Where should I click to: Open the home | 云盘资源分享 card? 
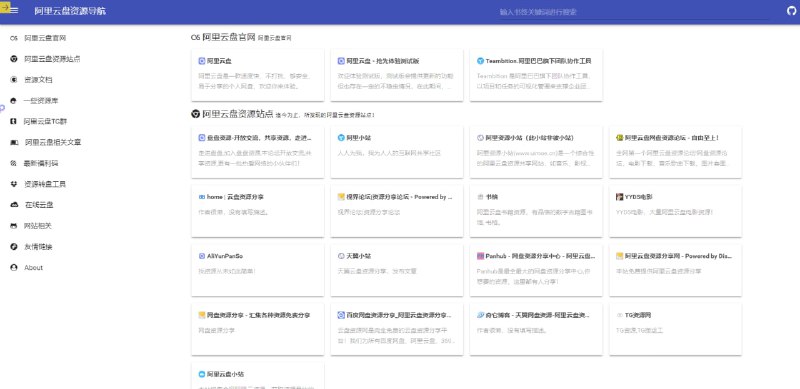tap(257, 211)
